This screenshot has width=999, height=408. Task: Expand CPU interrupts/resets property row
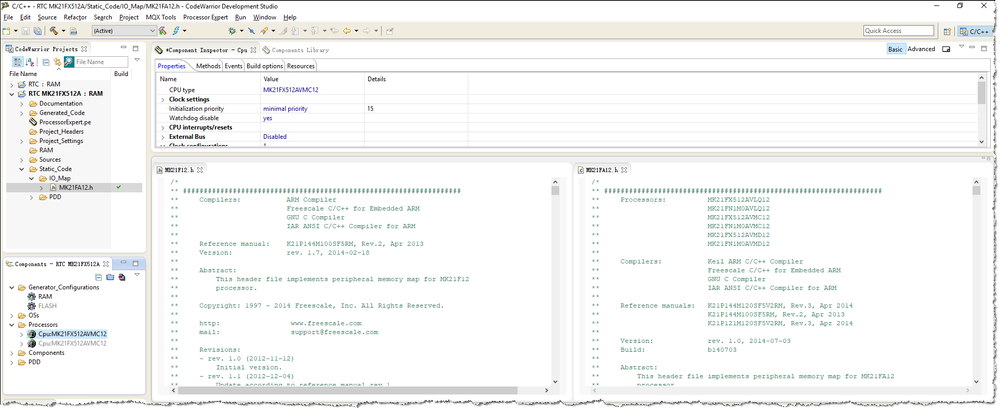(162, 128)
